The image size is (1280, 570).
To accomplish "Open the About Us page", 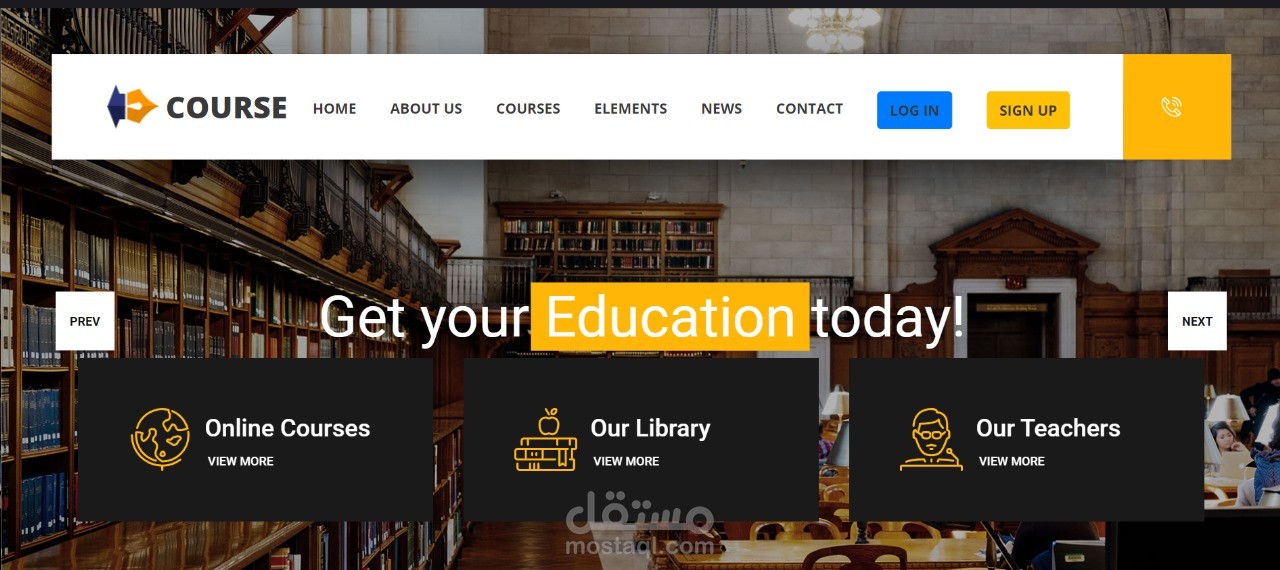I will tap(426, 109).
